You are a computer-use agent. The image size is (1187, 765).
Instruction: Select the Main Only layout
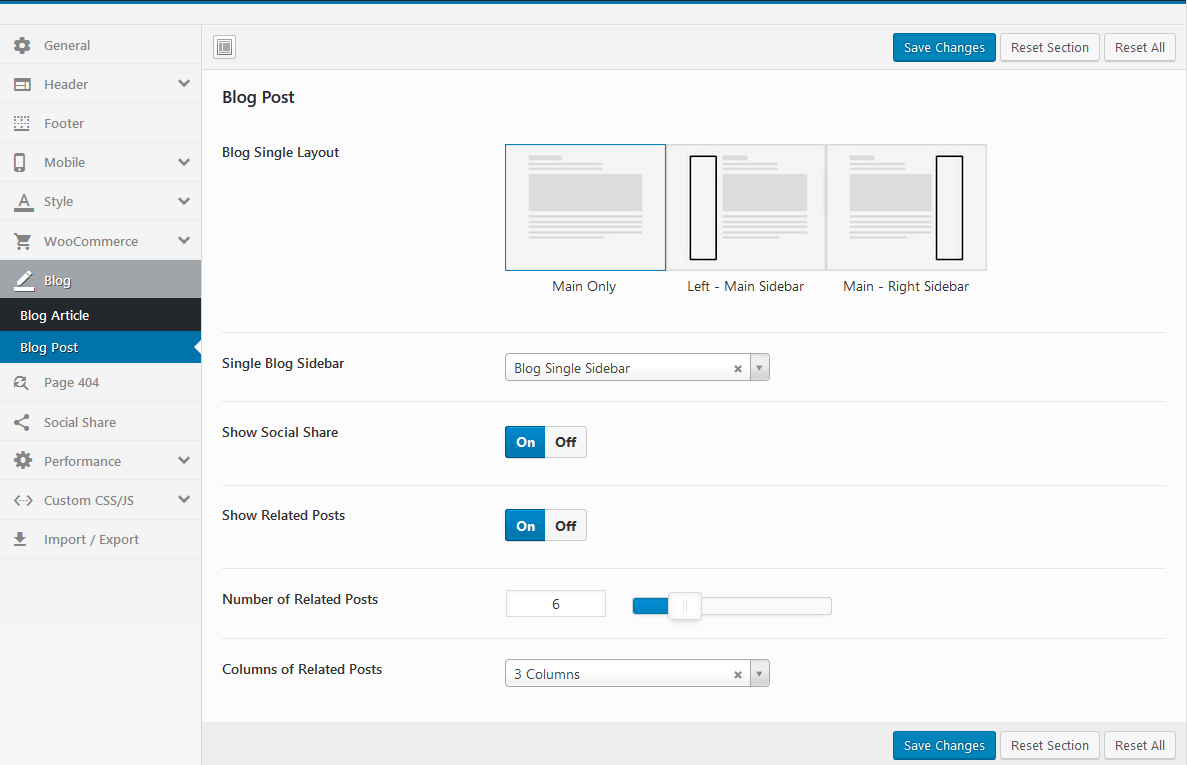pos(585,207)
